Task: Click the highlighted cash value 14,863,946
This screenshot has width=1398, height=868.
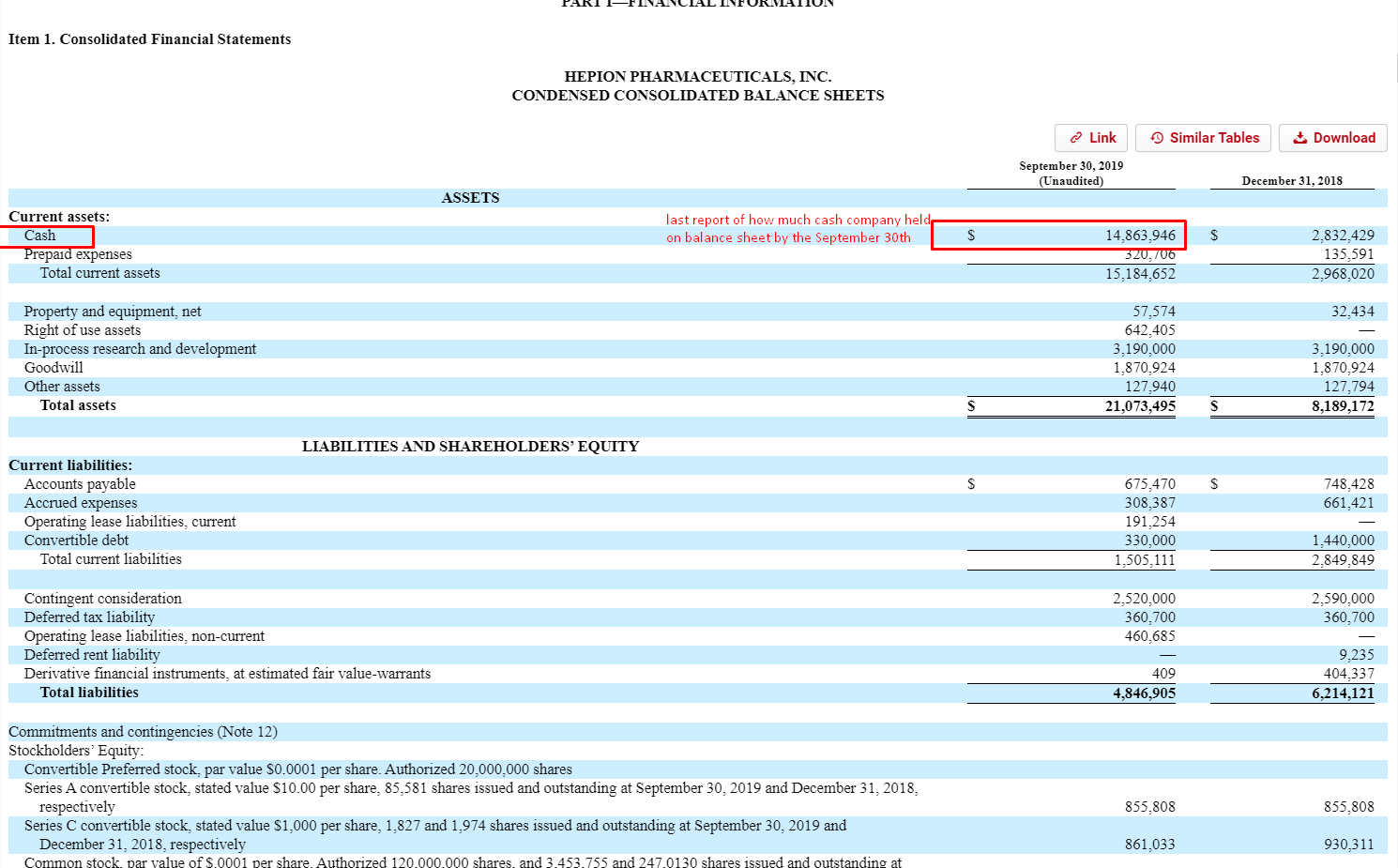Action: (1139, 236)
